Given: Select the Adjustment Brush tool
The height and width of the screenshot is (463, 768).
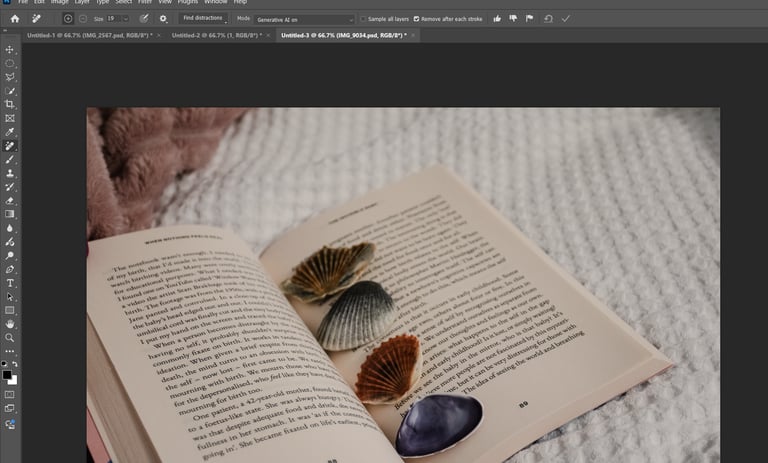Looking at the screenshot, I should pos(9,242).
